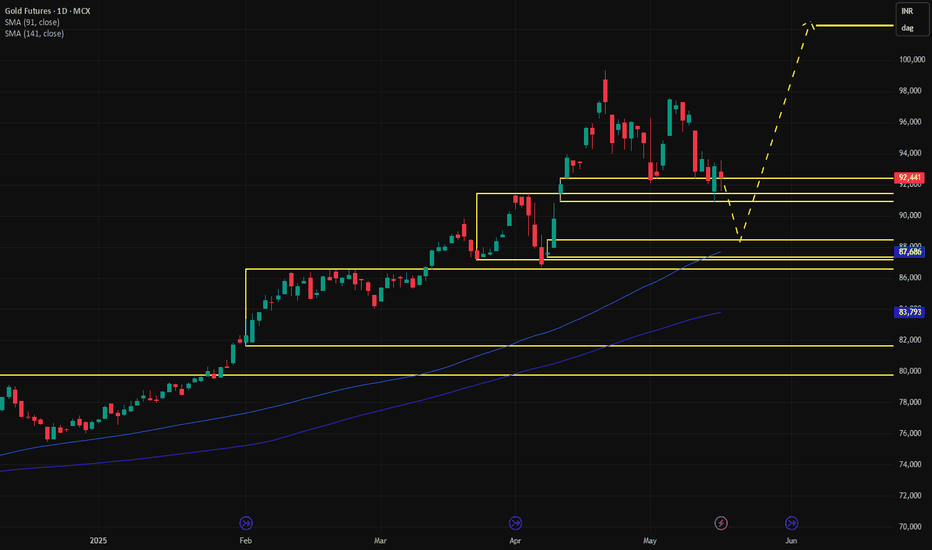Click the 74,000 price axis label
This screenshot has width=932, height=550.
[x=911, y=464]
